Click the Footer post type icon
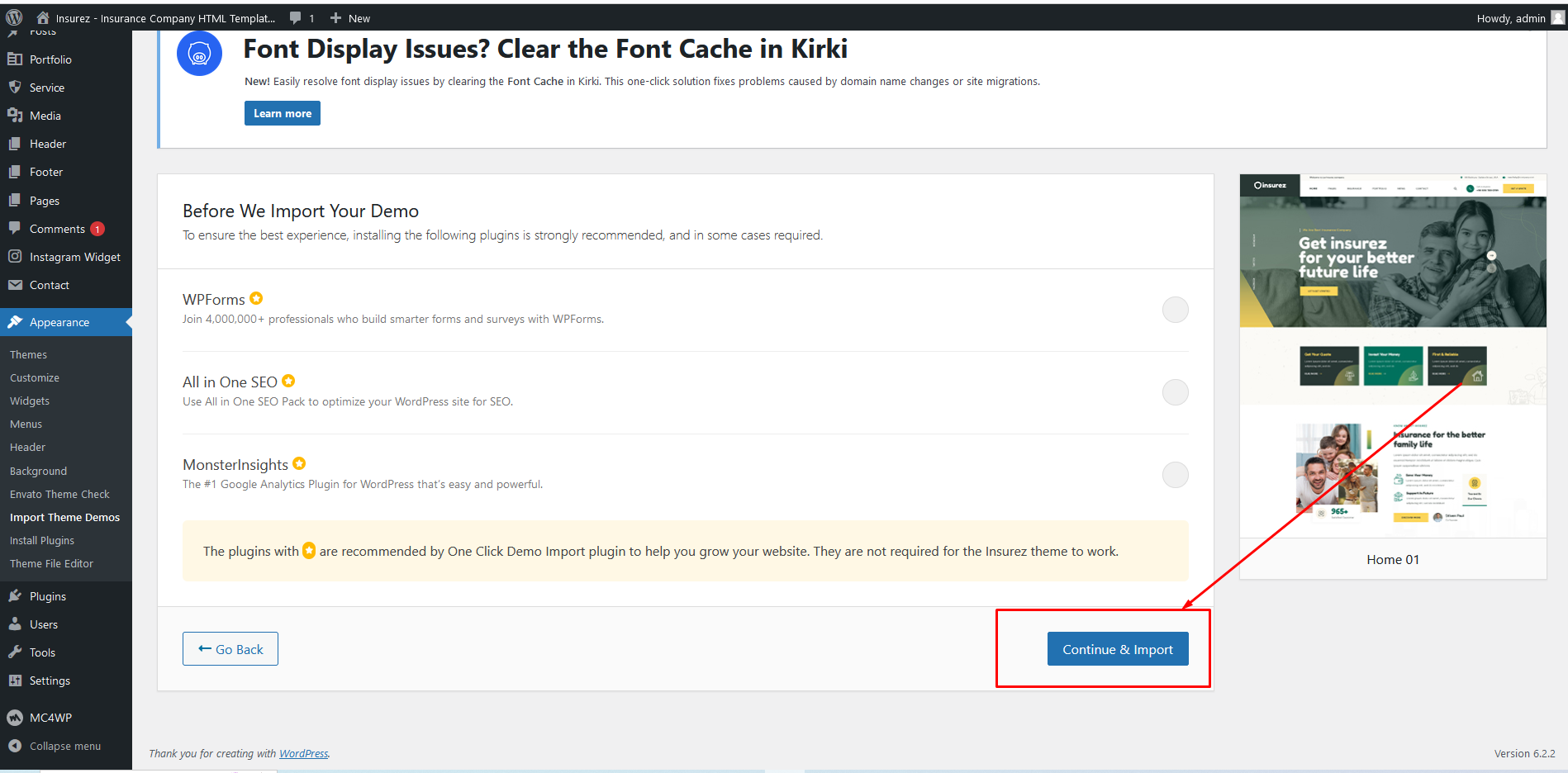Screen dimensions: 1568x773 pyautogui.click(x=15, y=172)
